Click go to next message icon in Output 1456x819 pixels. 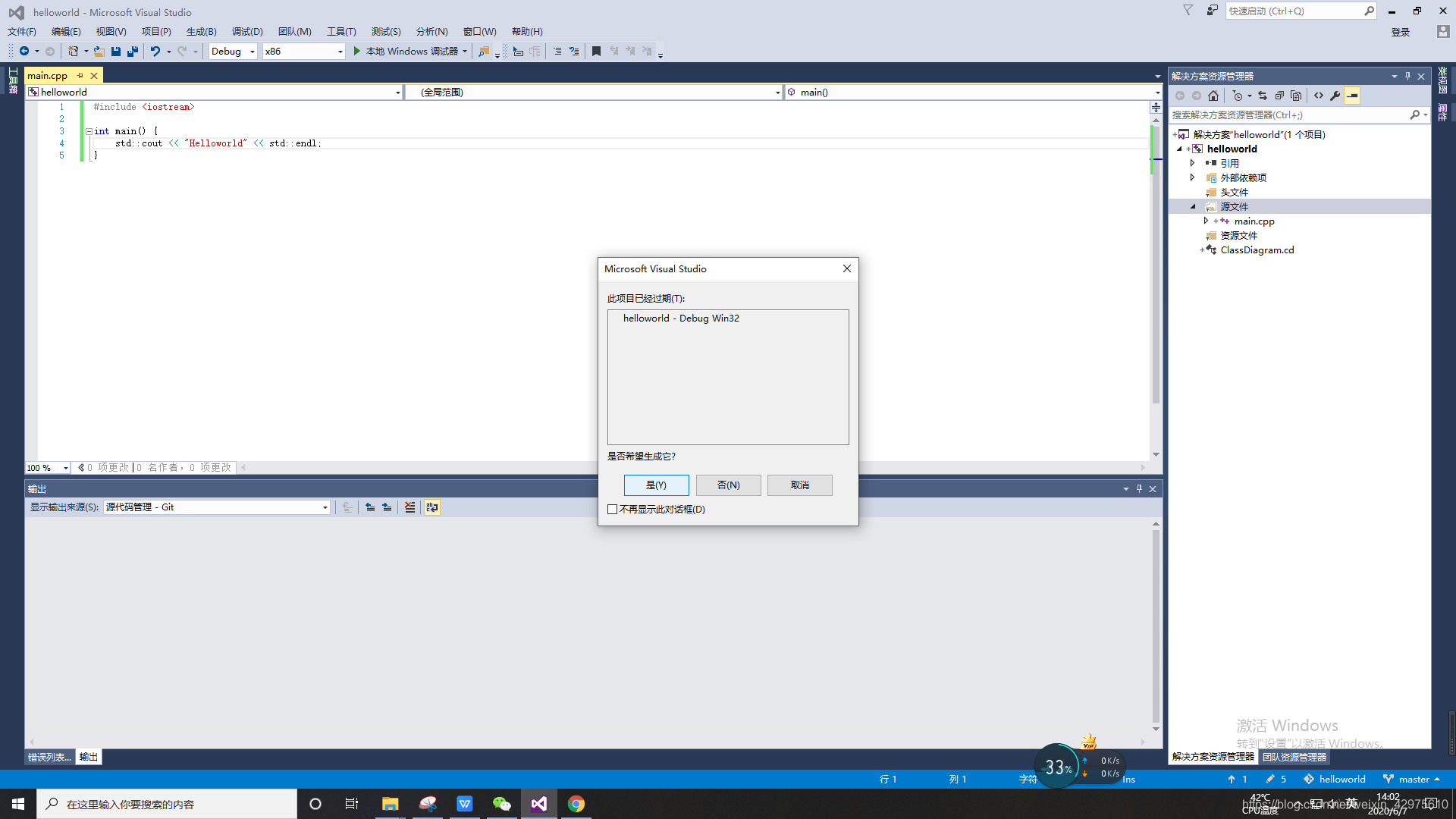[387, 507]
